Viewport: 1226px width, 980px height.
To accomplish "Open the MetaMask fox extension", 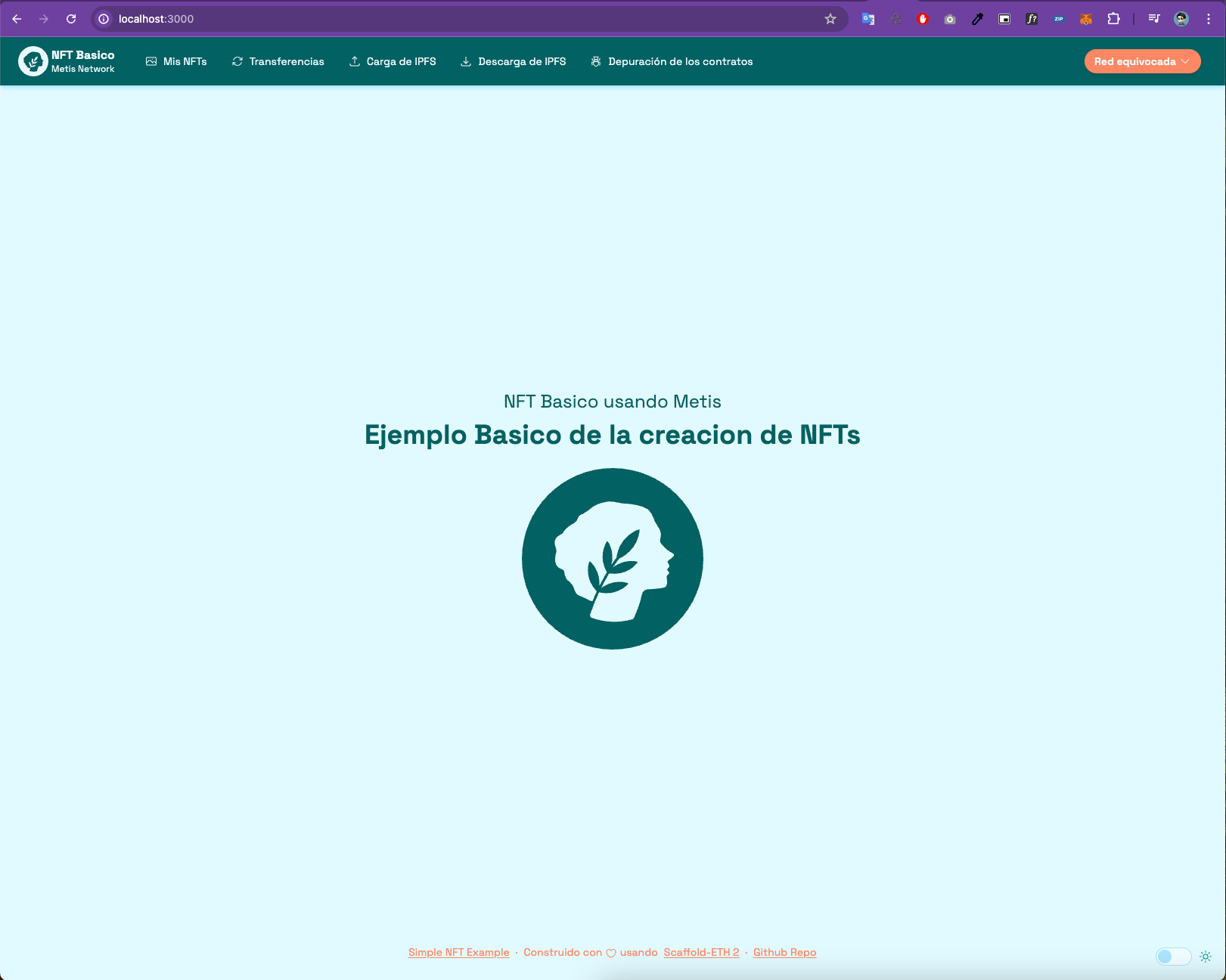I will point(1086,19).
